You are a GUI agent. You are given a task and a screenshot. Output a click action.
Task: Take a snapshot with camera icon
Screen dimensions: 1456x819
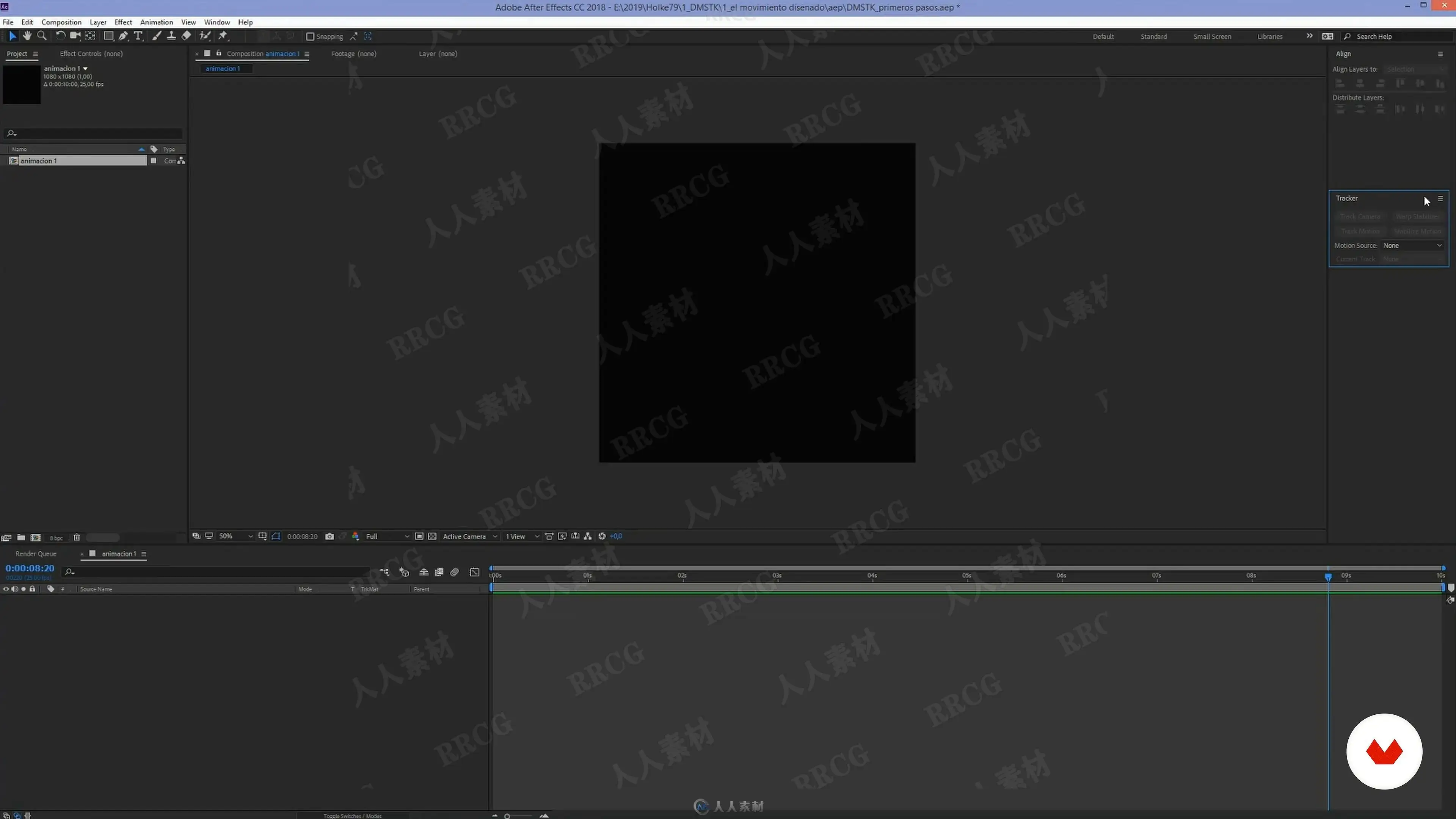tap(329, 537)
